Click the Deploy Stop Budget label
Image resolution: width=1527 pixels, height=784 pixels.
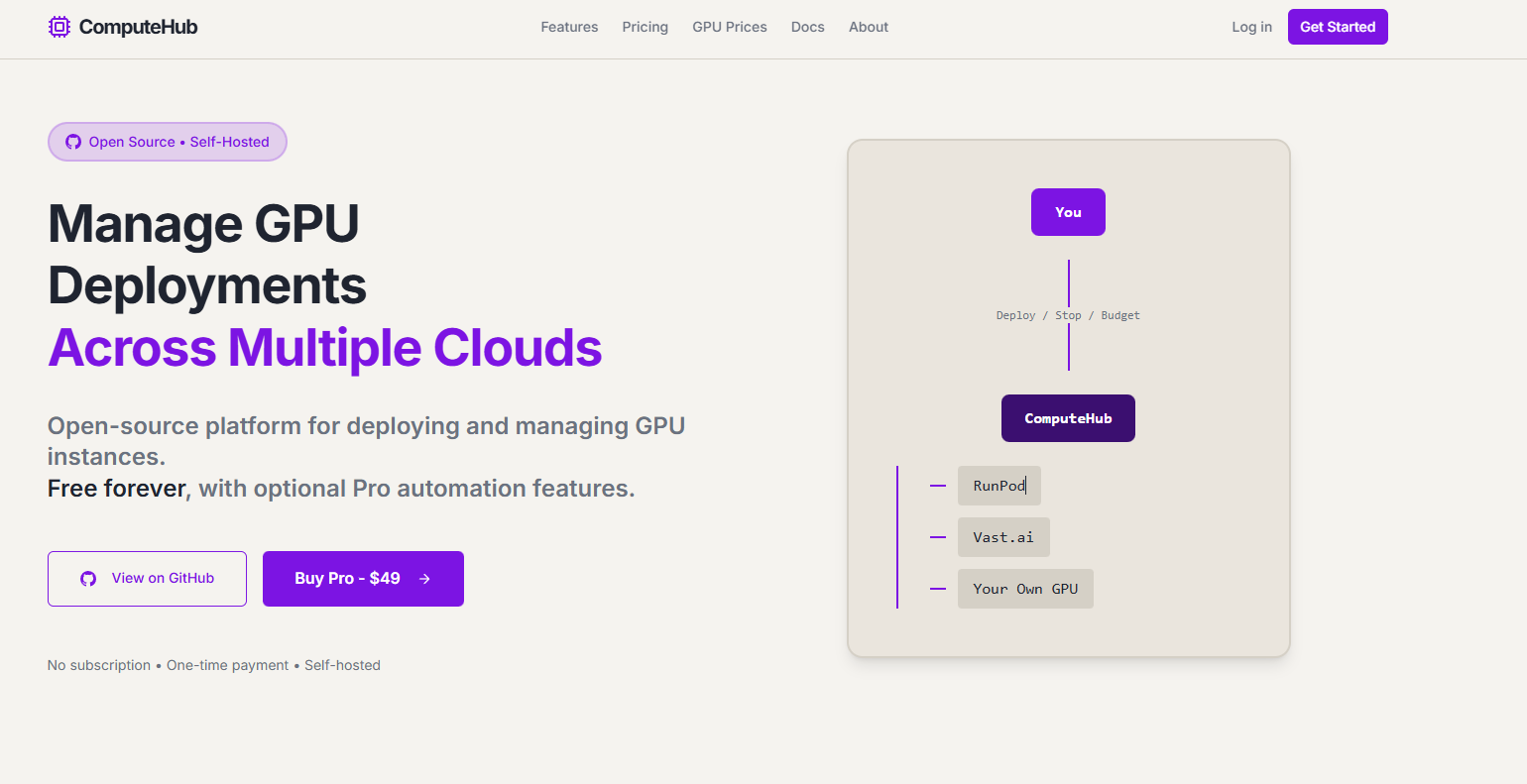click(1068, 314)
